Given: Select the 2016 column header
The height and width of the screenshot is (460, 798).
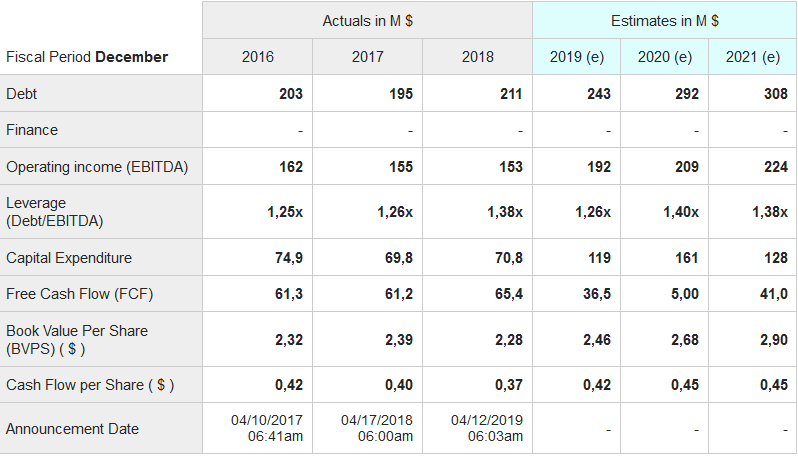Looking at the screenshot, I should (x=258, y=57).
